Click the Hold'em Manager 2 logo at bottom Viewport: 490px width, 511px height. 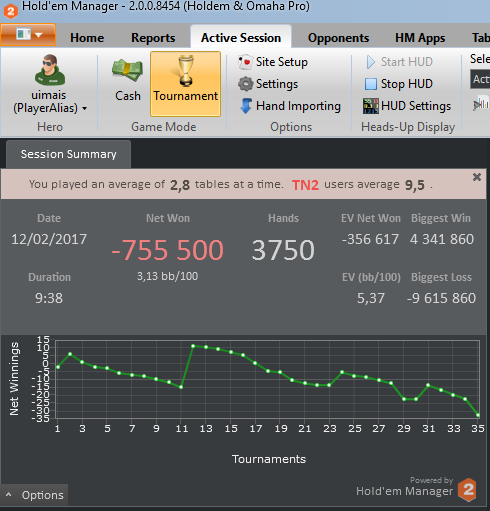468,489
